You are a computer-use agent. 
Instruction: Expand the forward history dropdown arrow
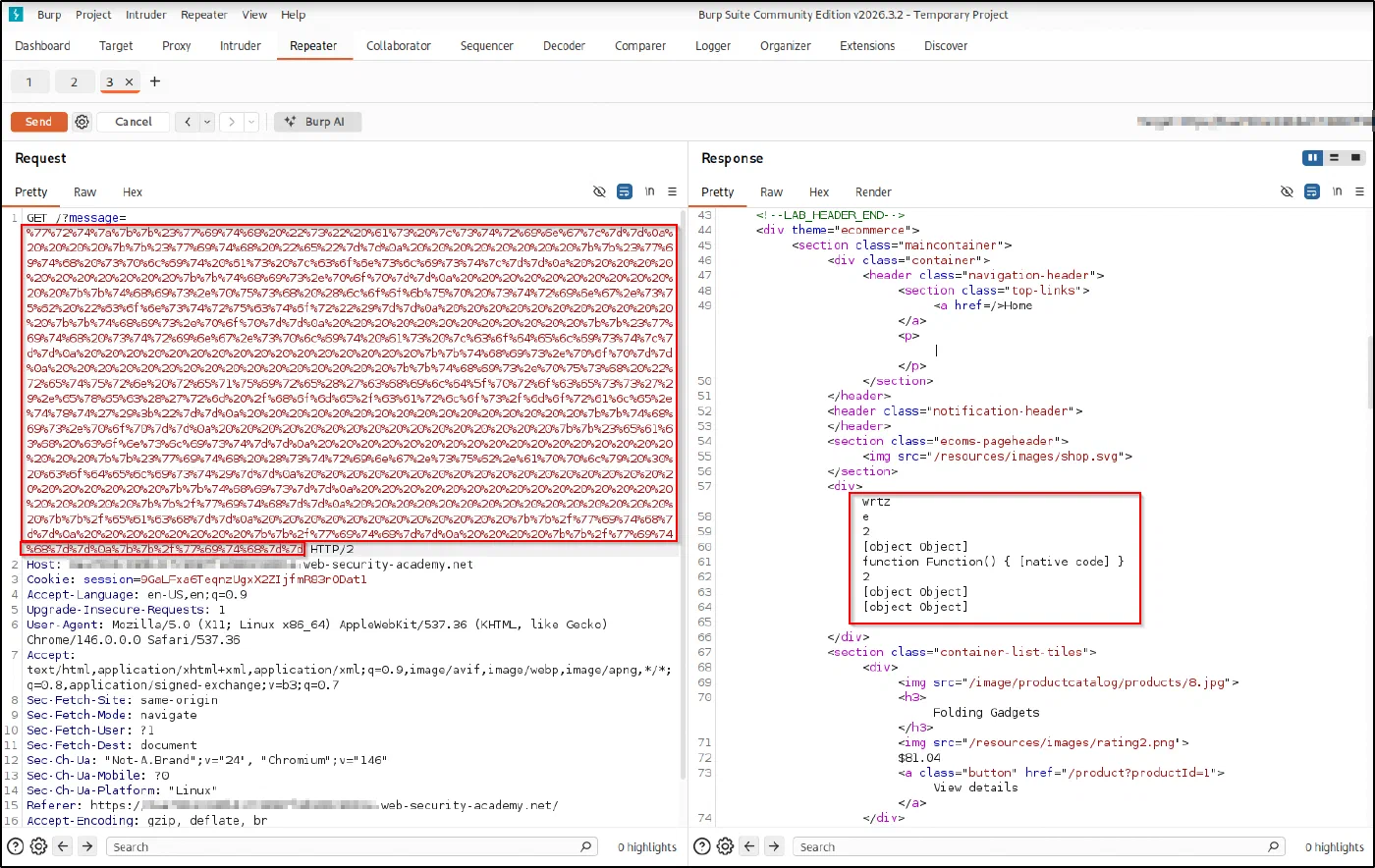[x=251, y=122]
